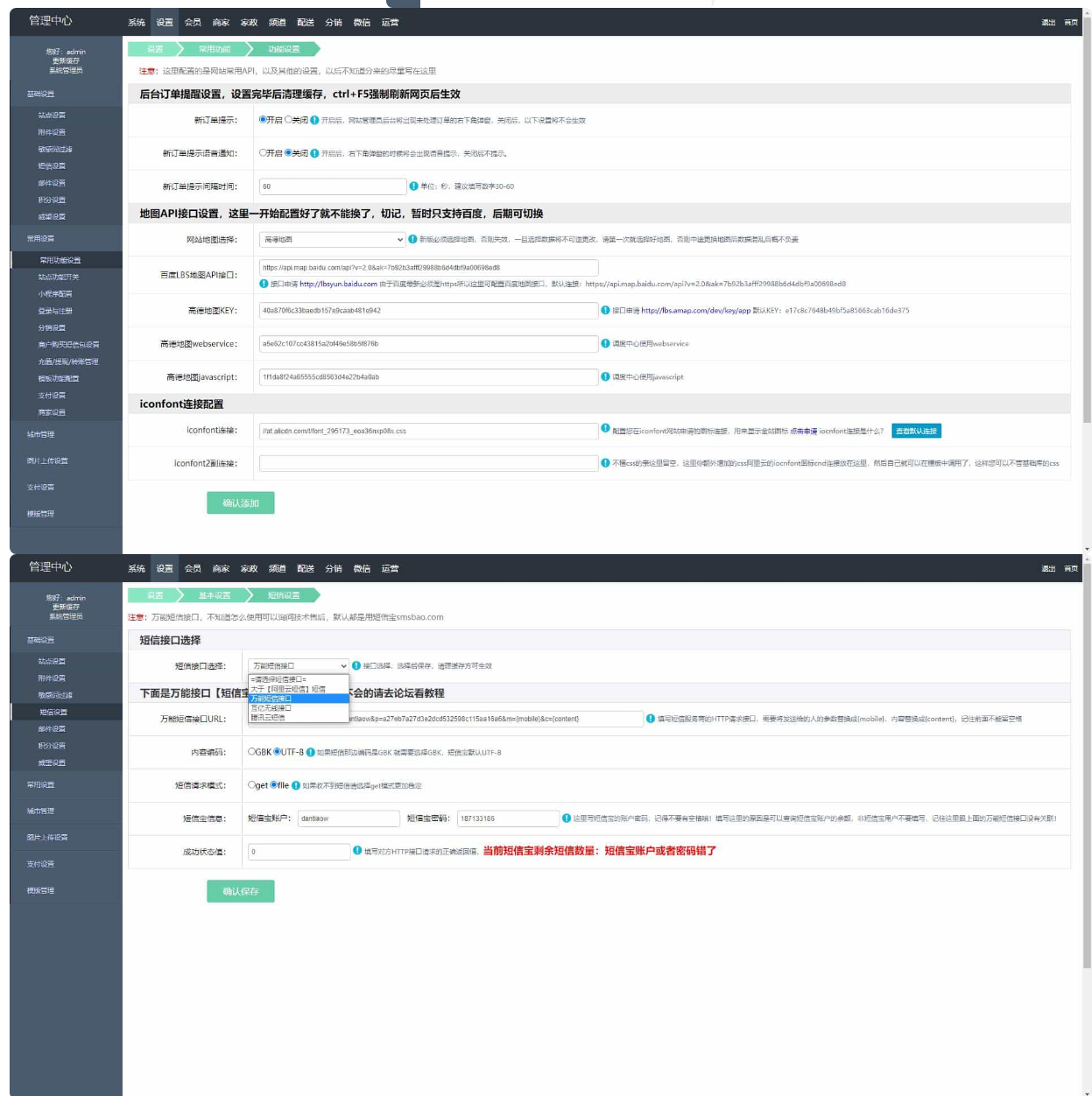Open the 网站地图选择 dropdown
The height and width of the screenshot is (1096, 1092).
(x=332, y=239)
